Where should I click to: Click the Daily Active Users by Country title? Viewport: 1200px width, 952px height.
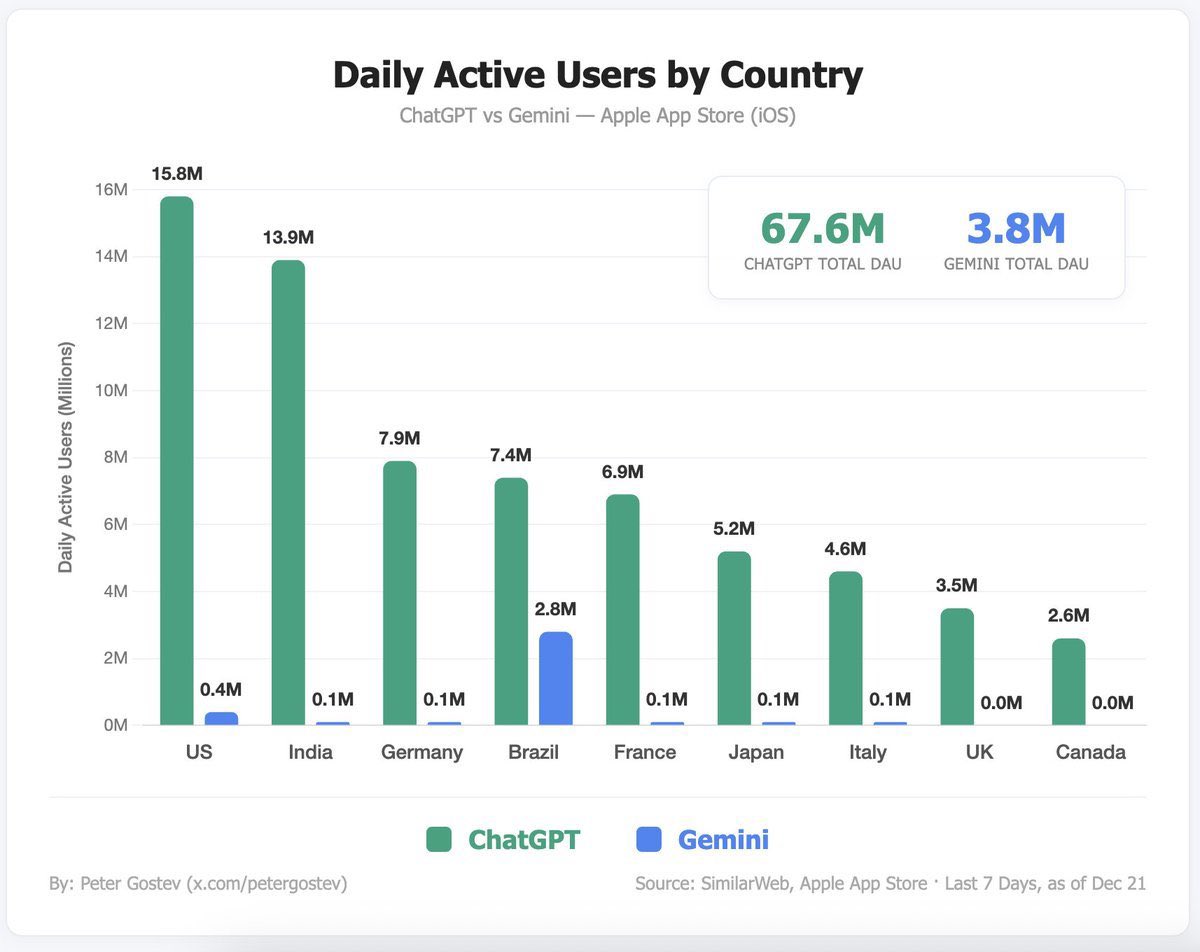pyautogui.click(x=597, y=76)
